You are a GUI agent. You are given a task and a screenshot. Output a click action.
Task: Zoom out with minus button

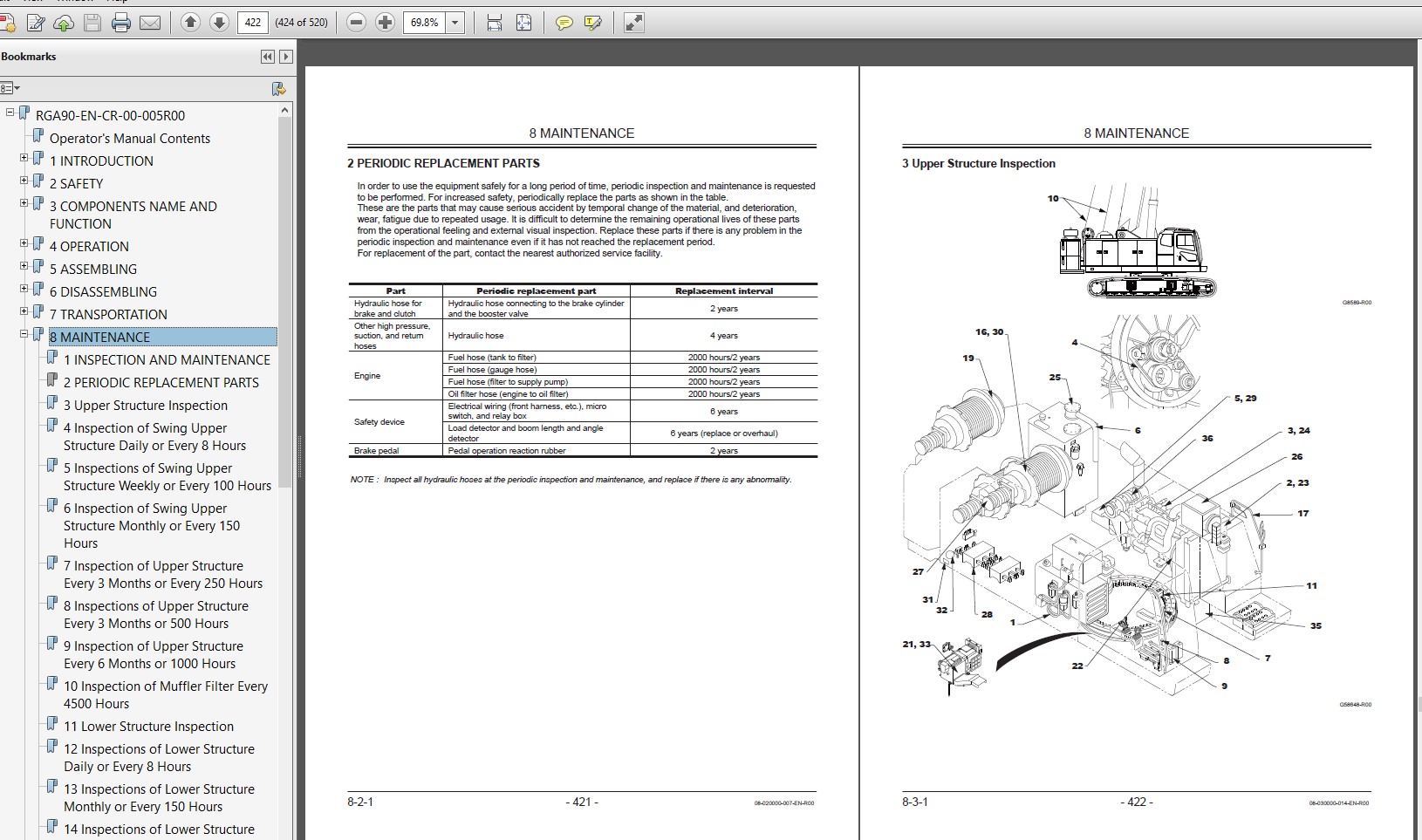(356, 23)
